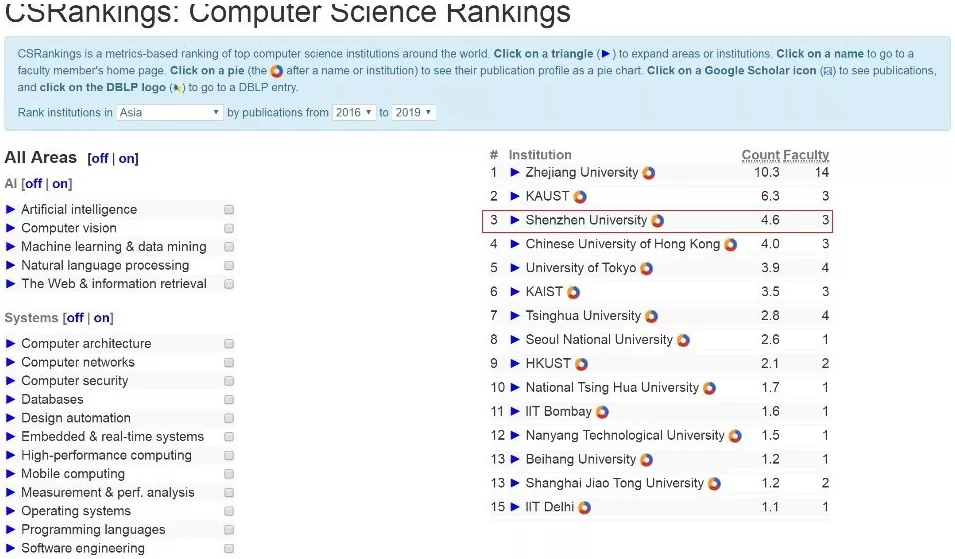The width and height of the screenshot is (955, 559).
Task: View Seoul National University pie chart
Action: pos(683,340)
